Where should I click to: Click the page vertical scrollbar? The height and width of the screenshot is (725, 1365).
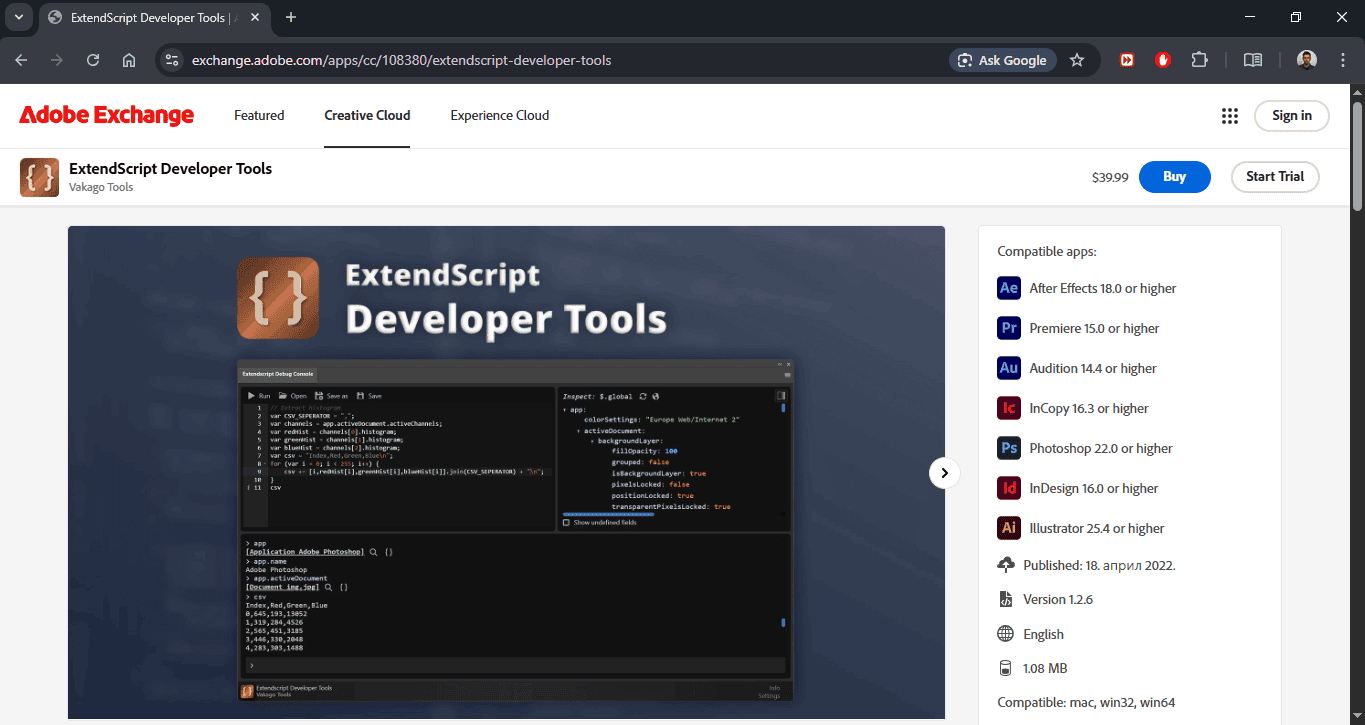[1357, 155]
